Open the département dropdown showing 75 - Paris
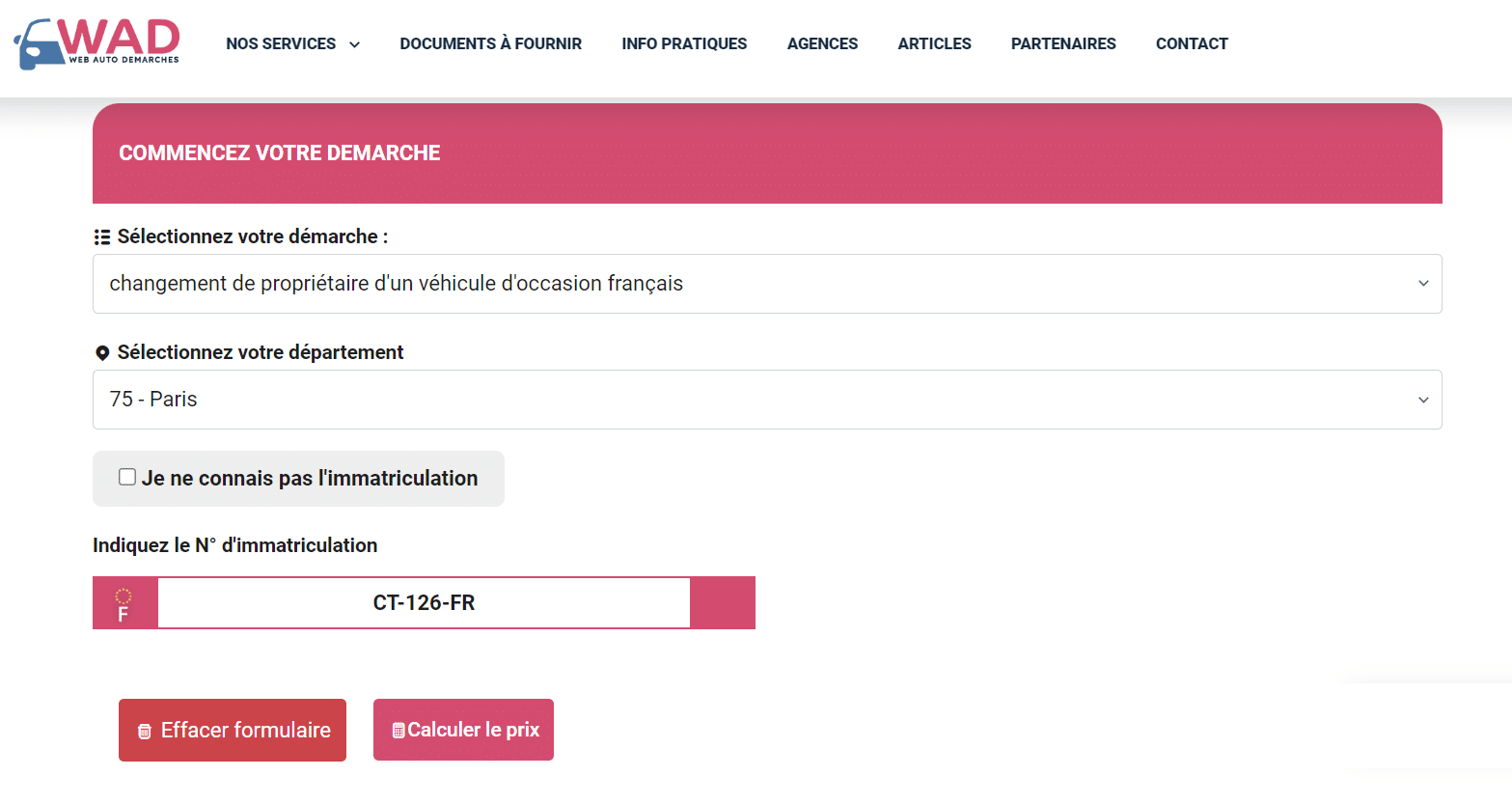This screenshot has height=804, width=1512. (x=767, y=400)
